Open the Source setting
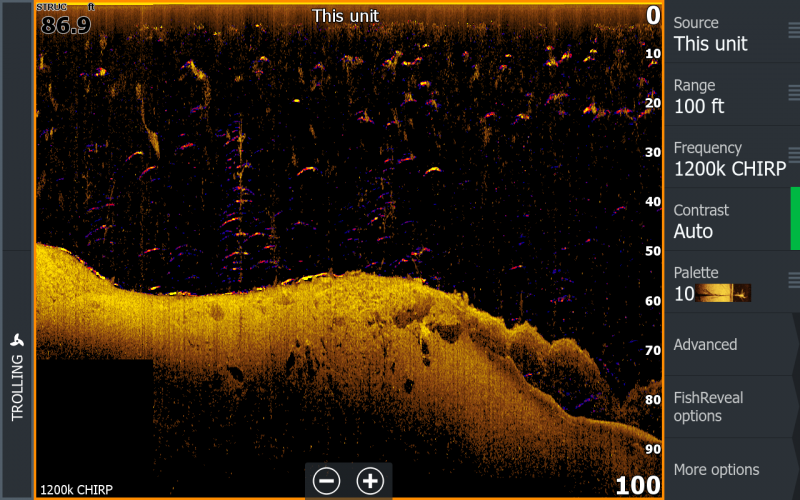 click(x=732, y=32)
